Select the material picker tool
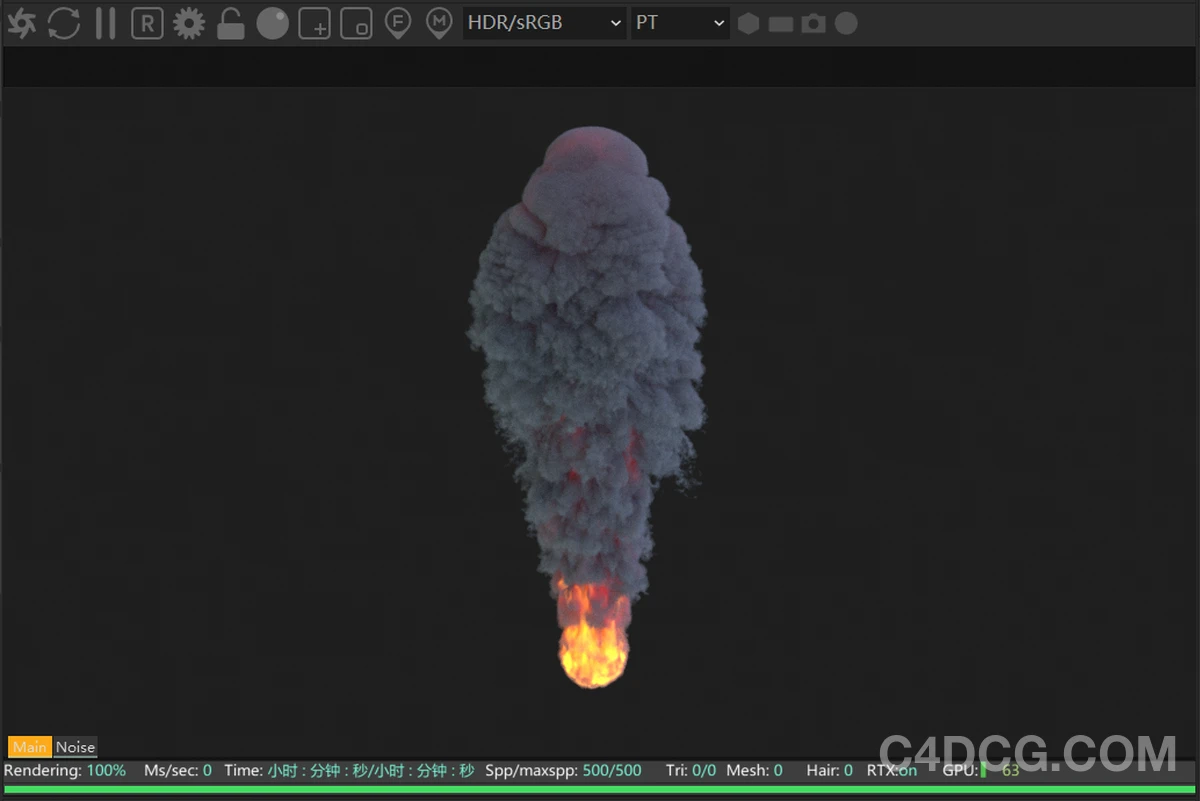The image size is (1200, 801). [438, 22]
